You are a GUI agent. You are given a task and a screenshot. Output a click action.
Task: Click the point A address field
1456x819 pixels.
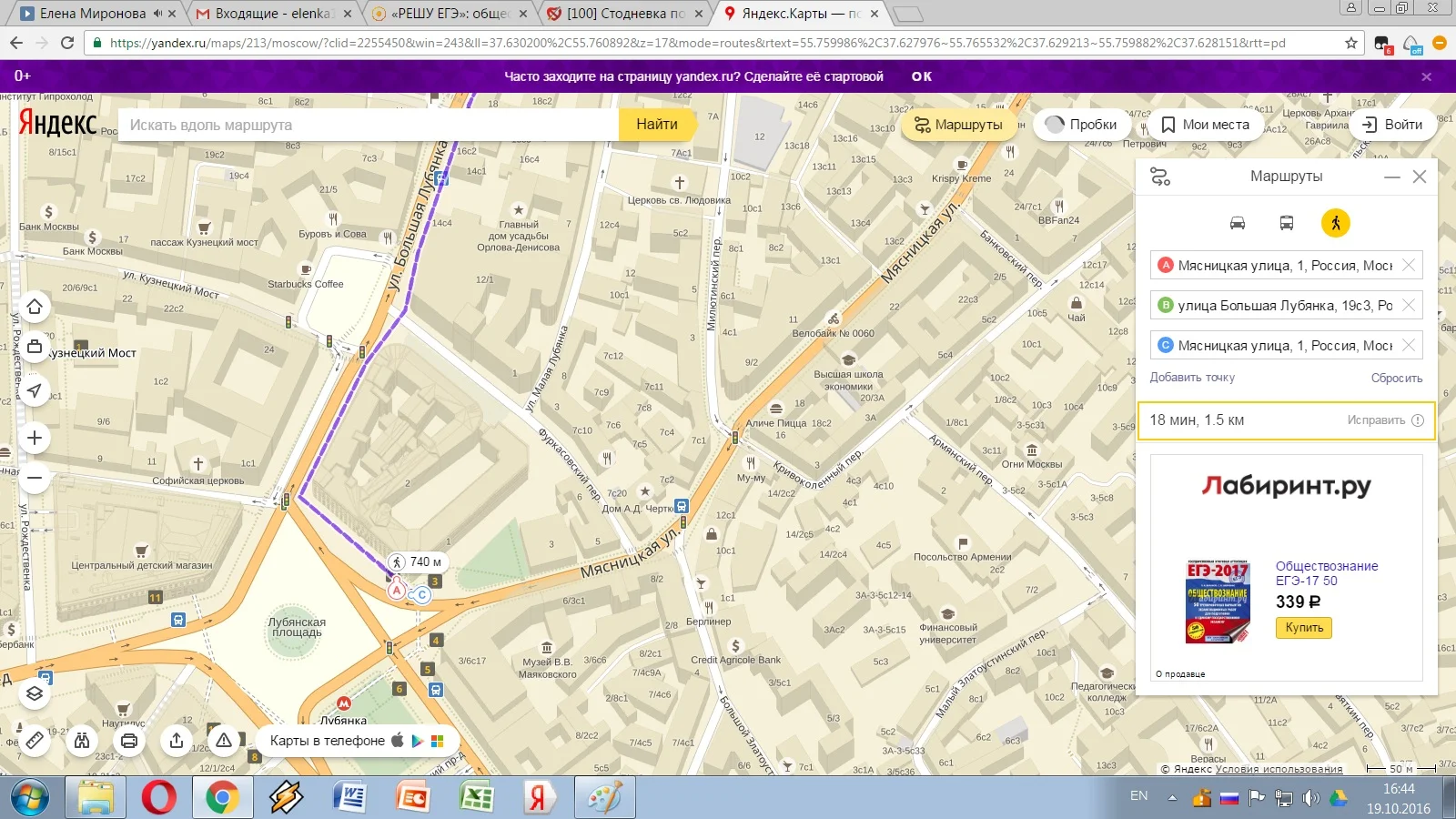(1285, 266)
